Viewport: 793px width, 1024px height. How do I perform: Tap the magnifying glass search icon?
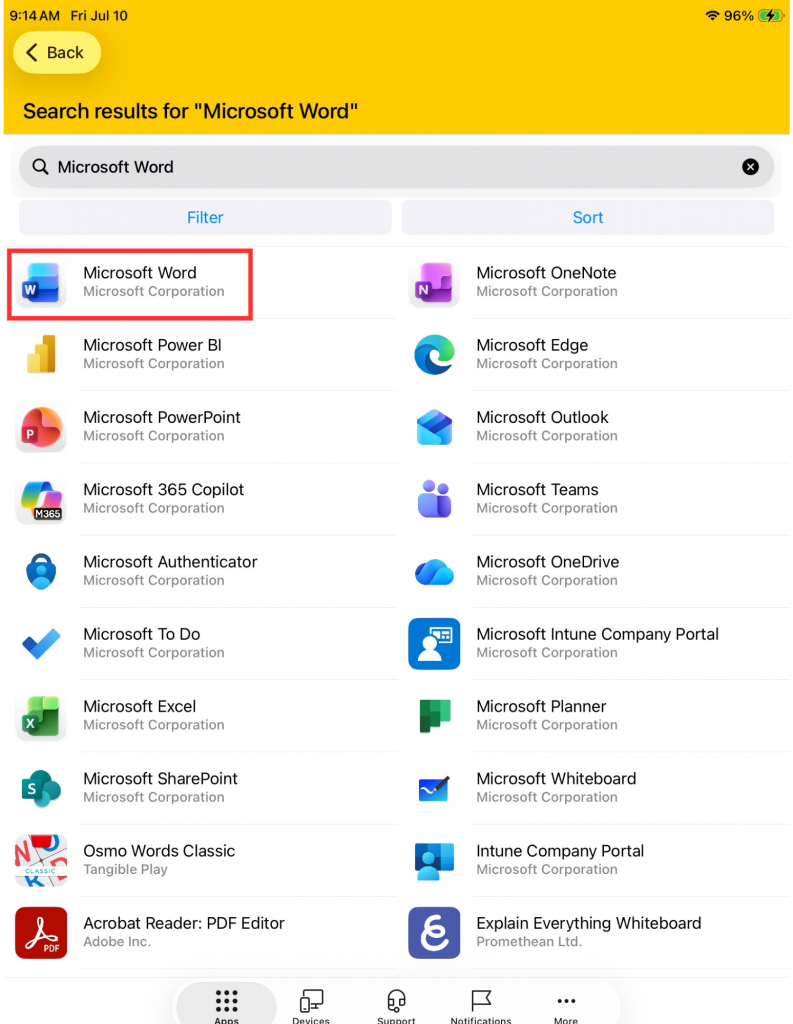click(x=40, y=167)
